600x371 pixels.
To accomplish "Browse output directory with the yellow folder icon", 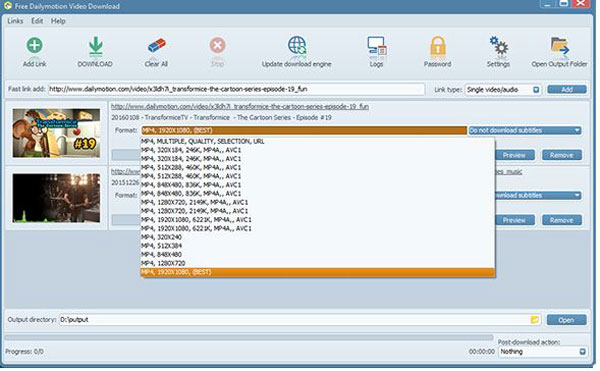I will coord(535,320).
